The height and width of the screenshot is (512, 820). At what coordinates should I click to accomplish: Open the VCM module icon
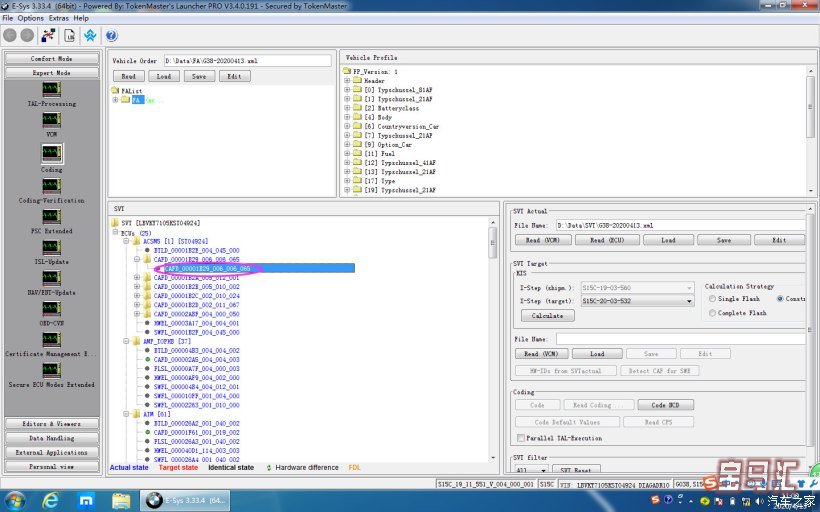(x=51, y=120)
